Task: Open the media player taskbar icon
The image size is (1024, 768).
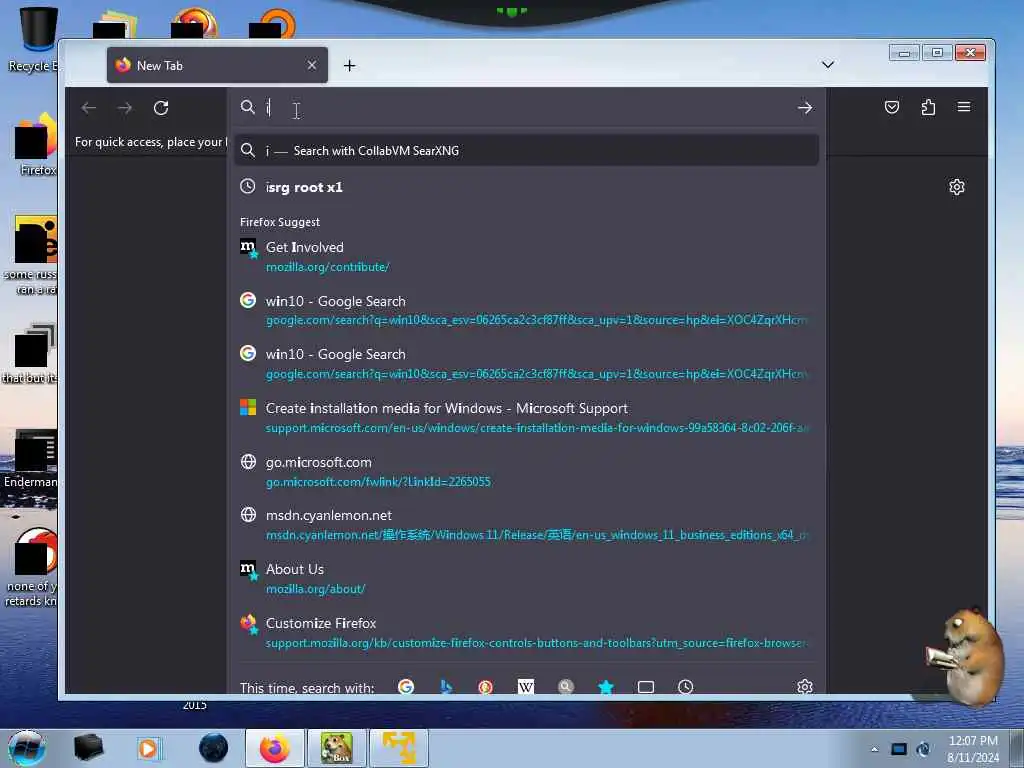Action: (x=148, y=748)
